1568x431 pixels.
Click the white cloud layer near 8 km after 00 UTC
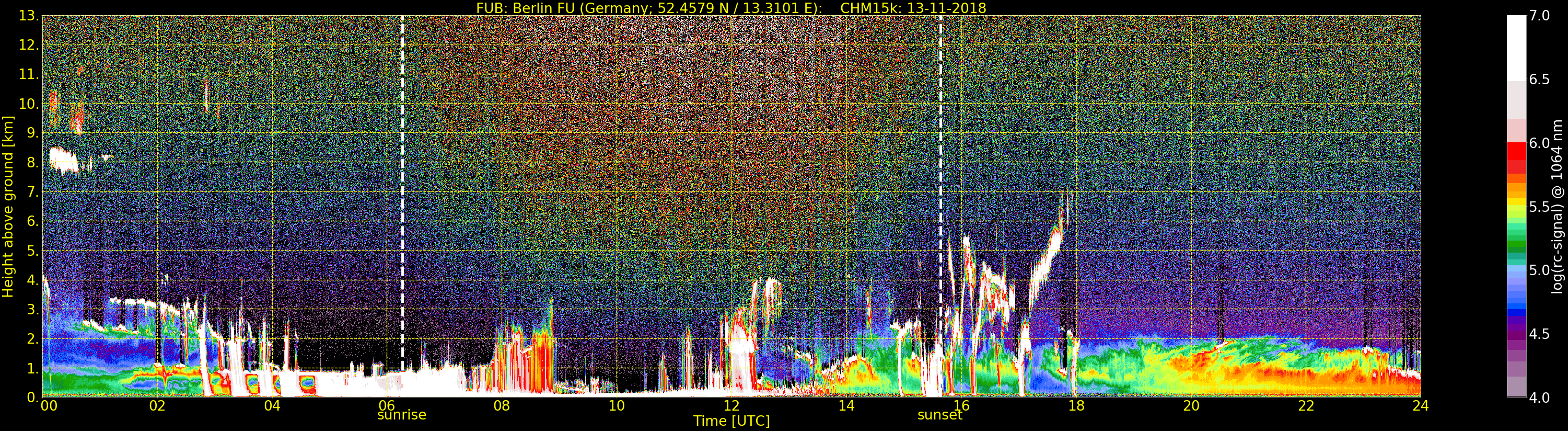click(x=64, y=161)
